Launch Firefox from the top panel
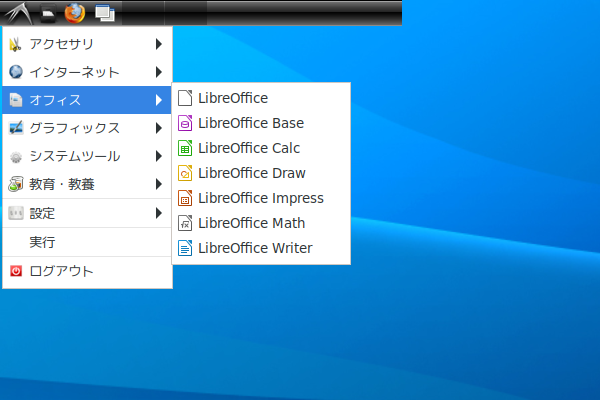The width and height of the screenshot is (600, 400). click(75, 13)
